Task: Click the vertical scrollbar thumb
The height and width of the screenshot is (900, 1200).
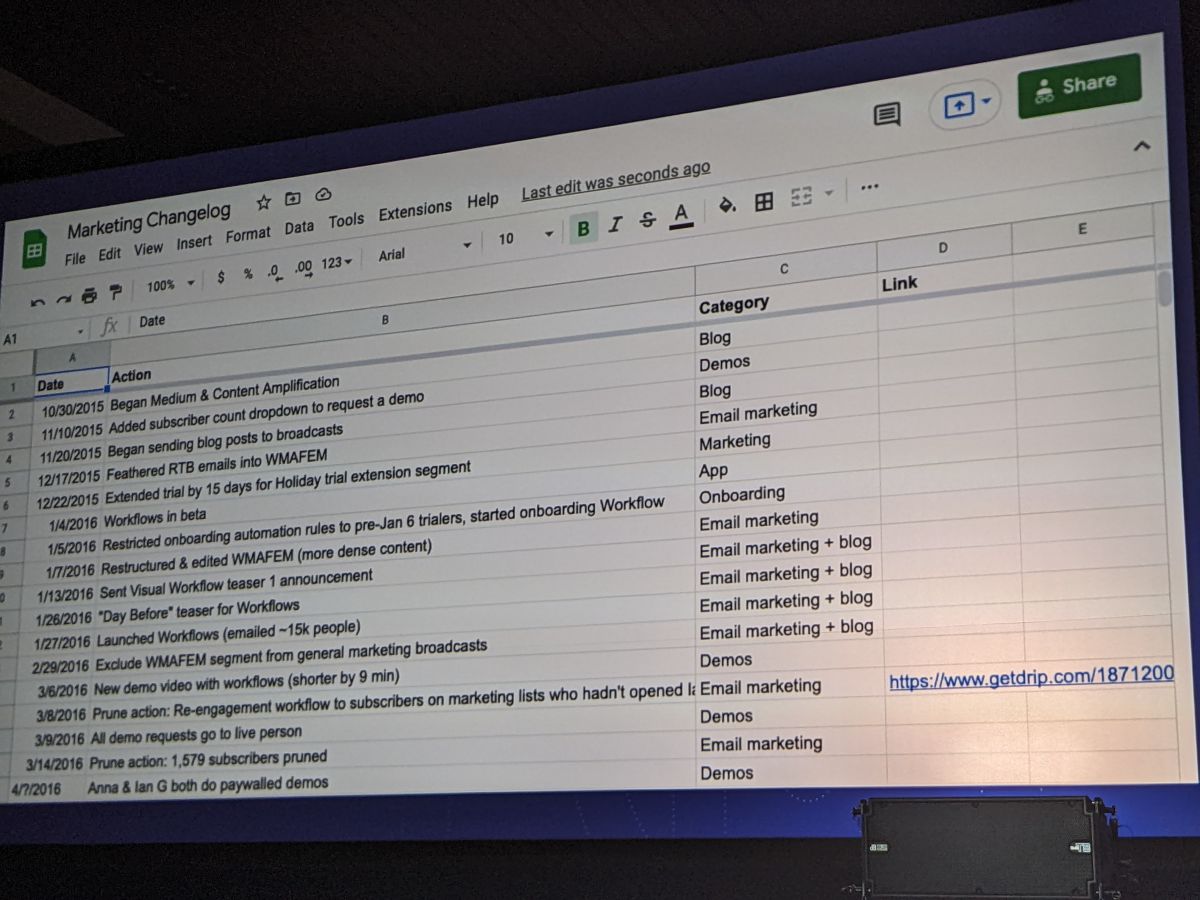Action: 1164,287
